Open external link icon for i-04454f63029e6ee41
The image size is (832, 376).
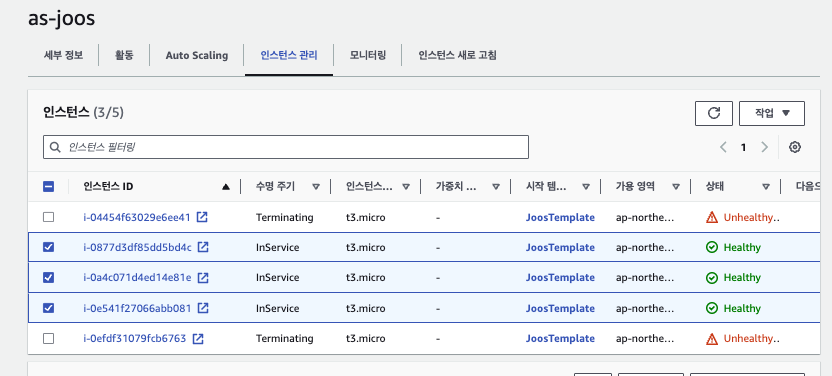pos(202,217)
